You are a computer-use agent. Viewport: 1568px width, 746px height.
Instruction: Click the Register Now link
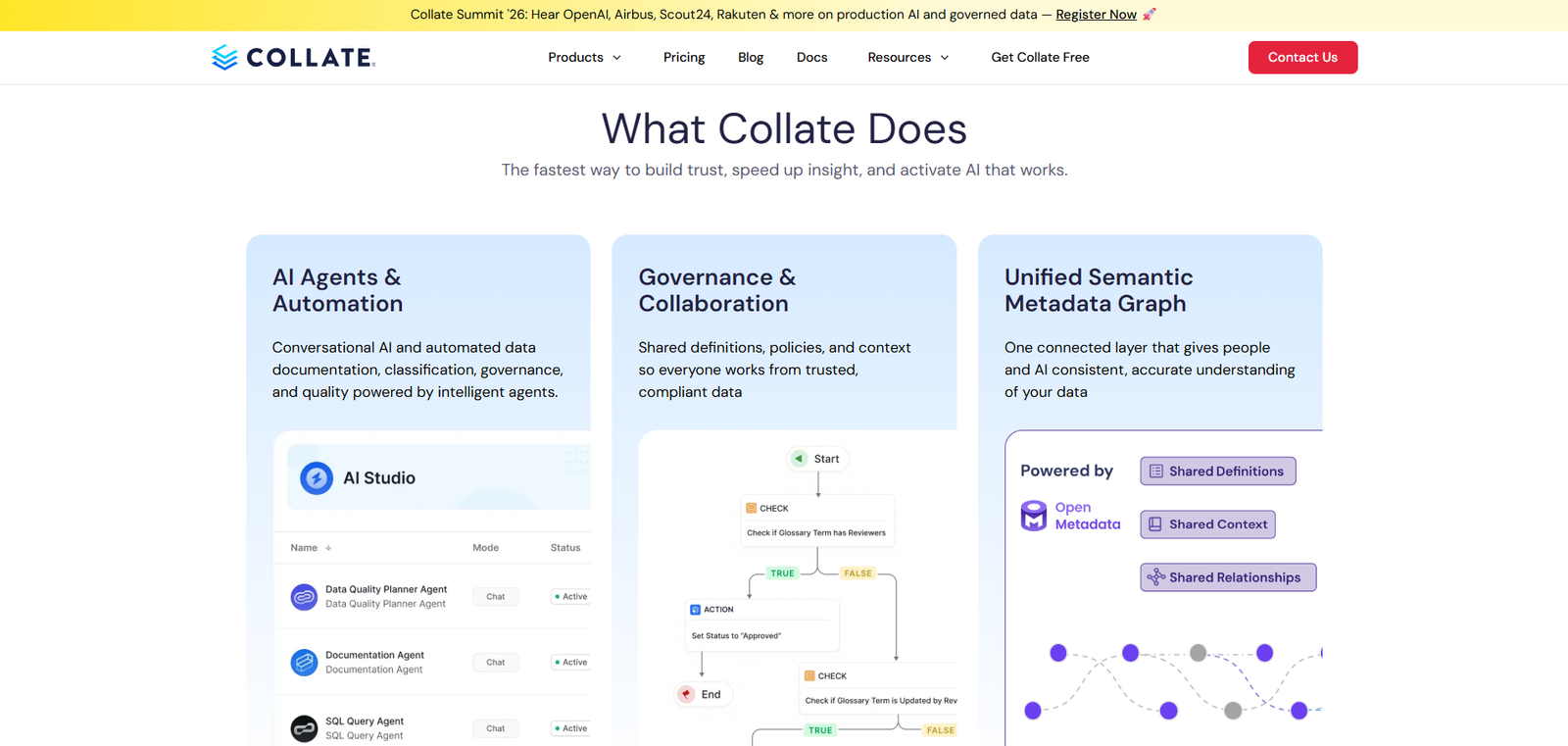point(1096,15)
